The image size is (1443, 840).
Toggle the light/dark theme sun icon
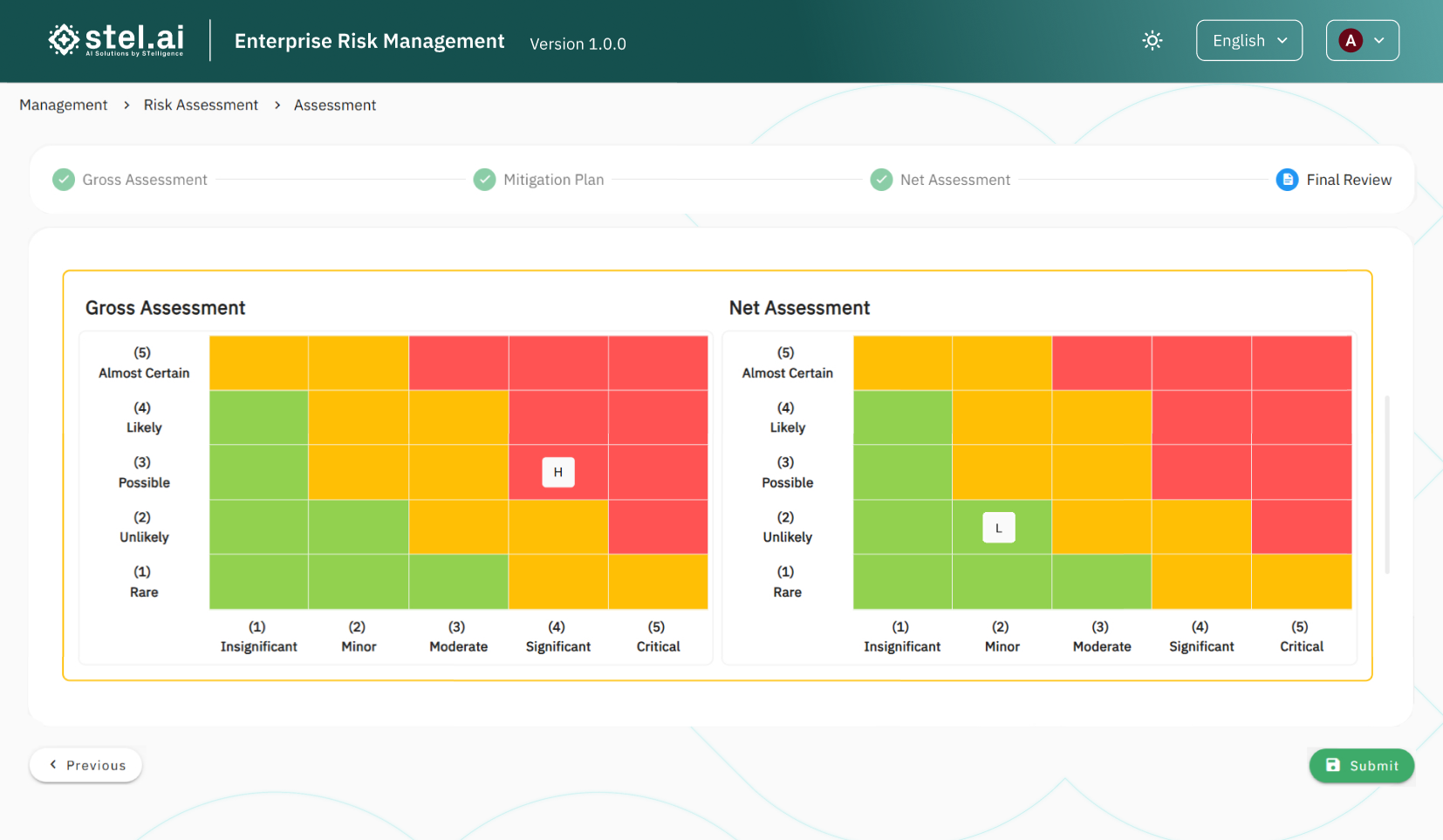(x=1152, y=41)
